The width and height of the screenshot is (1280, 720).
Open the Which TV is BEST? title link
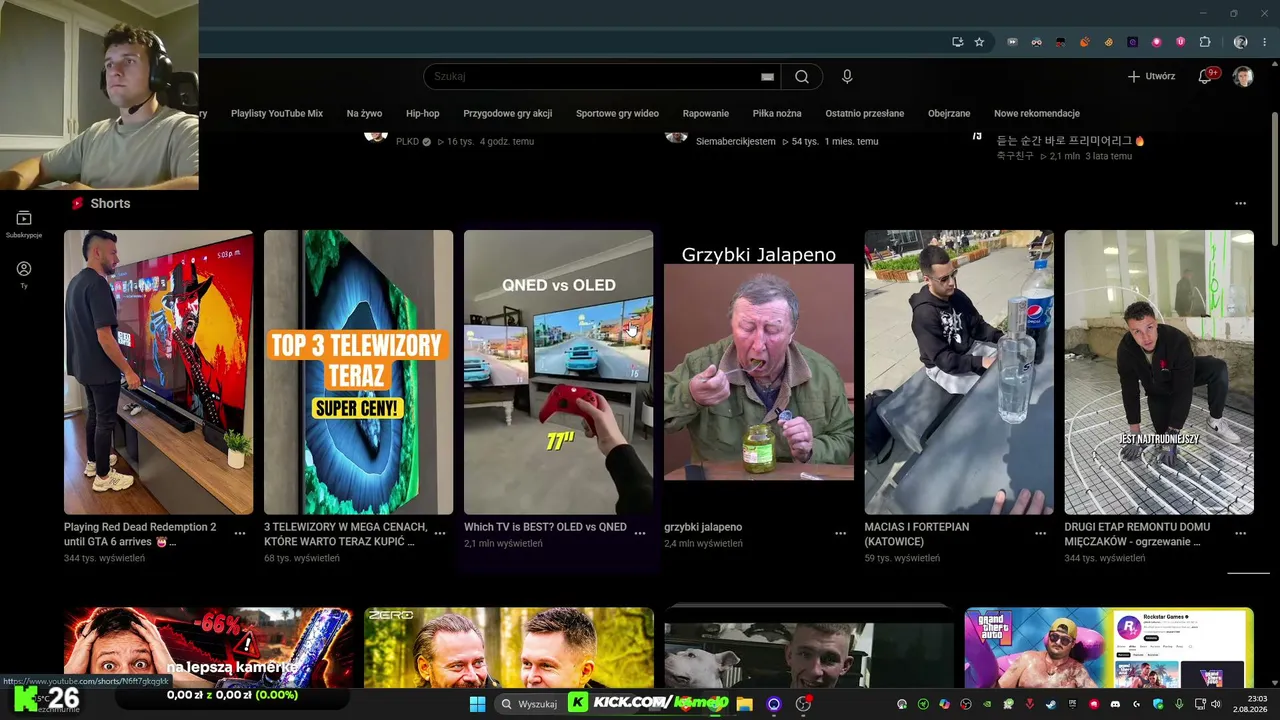[x=545, y=527]
